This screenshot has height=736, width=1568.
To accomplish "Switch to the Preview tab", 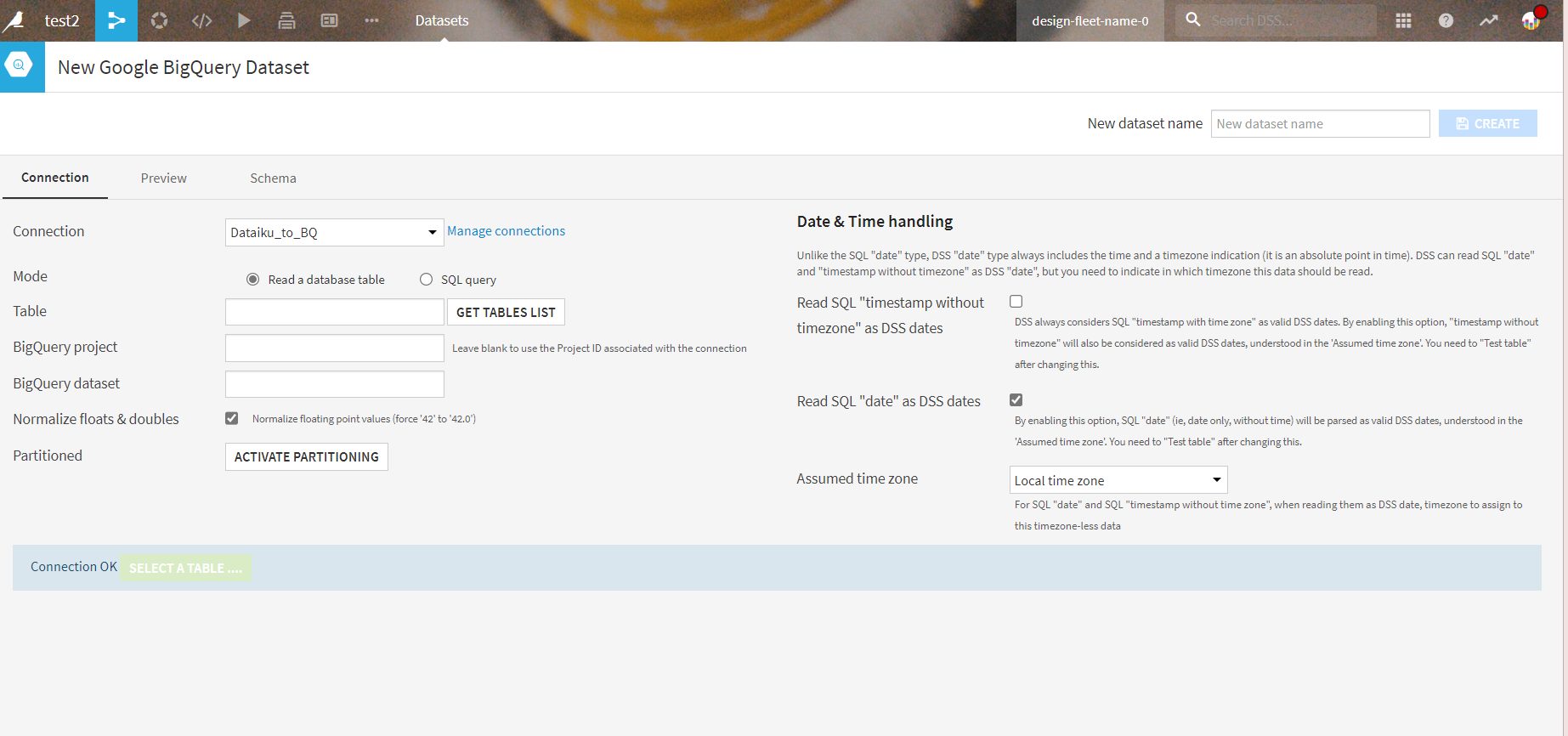I will 164,178.
